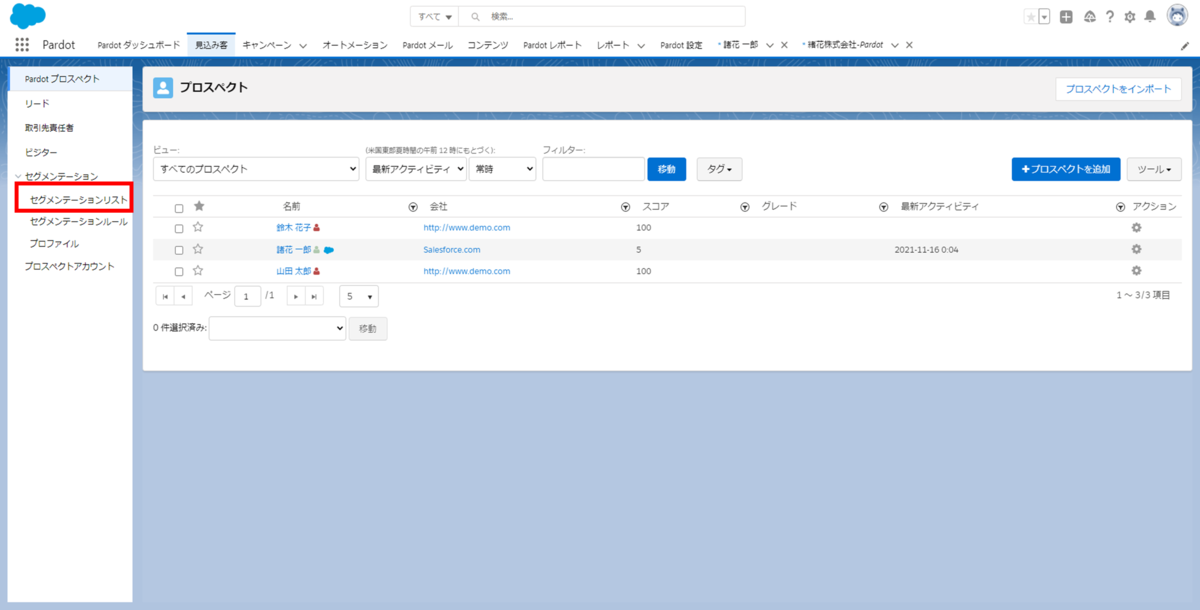Star the 山田 太郎 prospect row
Screen dimensions: 1200x610
198,271
